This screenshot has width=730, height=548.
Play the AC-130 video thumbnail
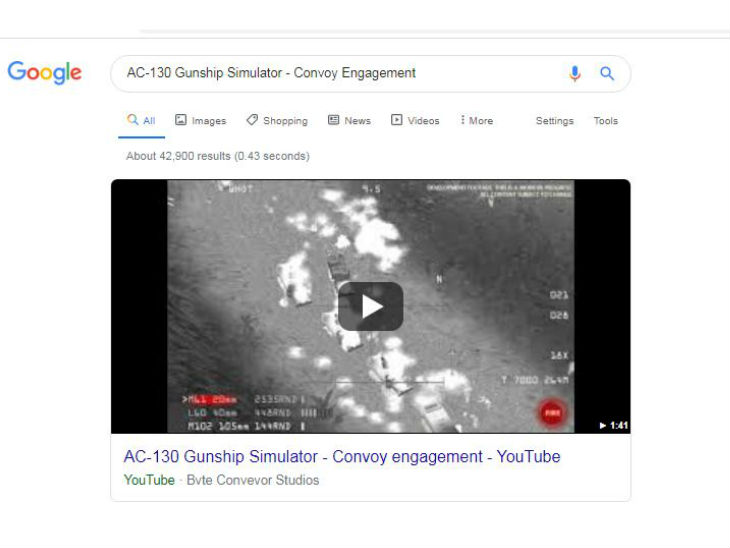coord(371,306)
